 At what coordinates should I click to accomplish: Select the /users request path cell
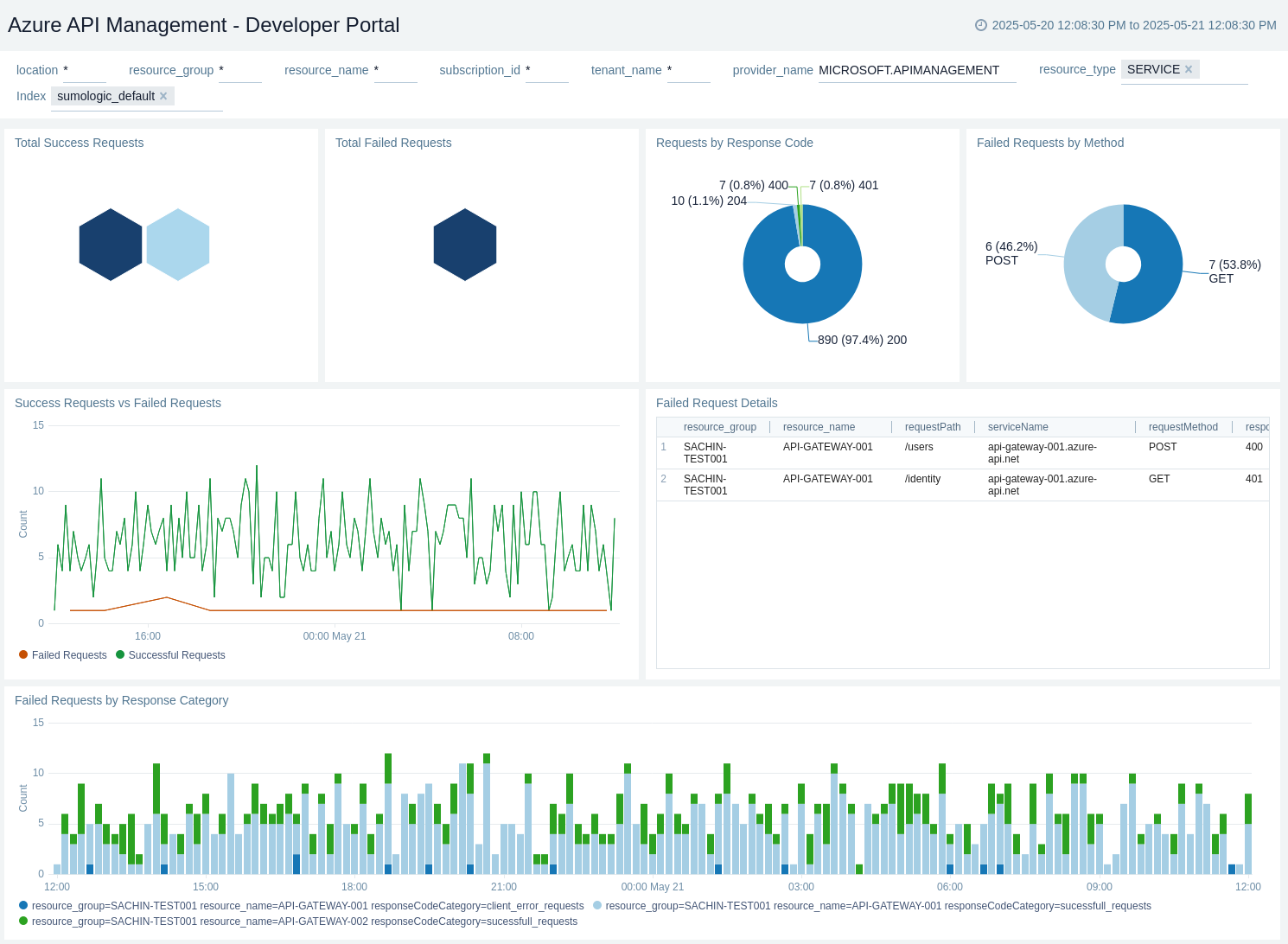point(919,447)
